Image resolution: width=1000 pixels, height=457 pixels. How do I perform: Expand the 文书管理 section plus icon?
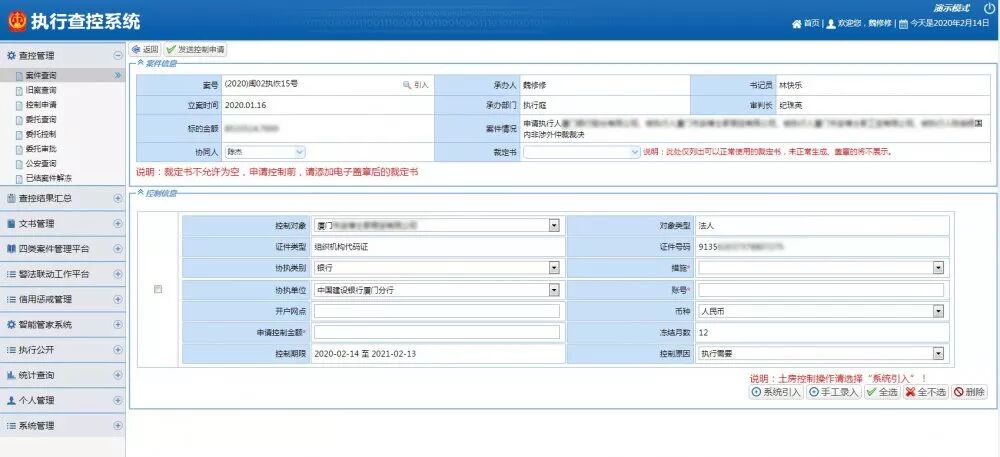click(x=117, y=224)
